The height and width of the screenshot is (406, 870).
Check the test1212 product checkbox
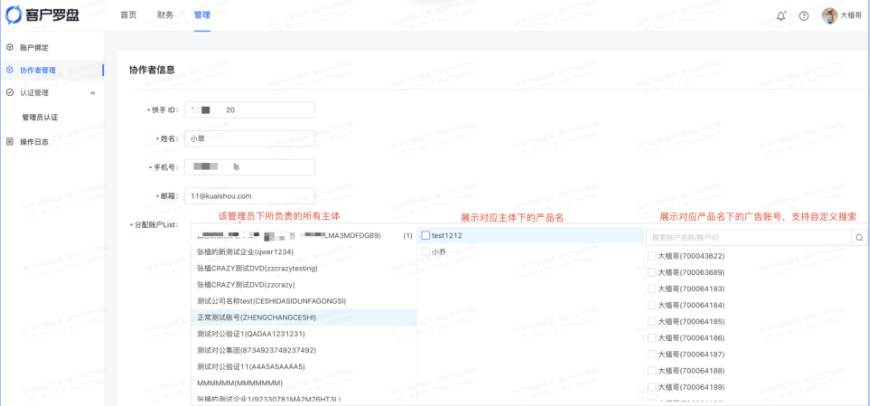[426, 236]
